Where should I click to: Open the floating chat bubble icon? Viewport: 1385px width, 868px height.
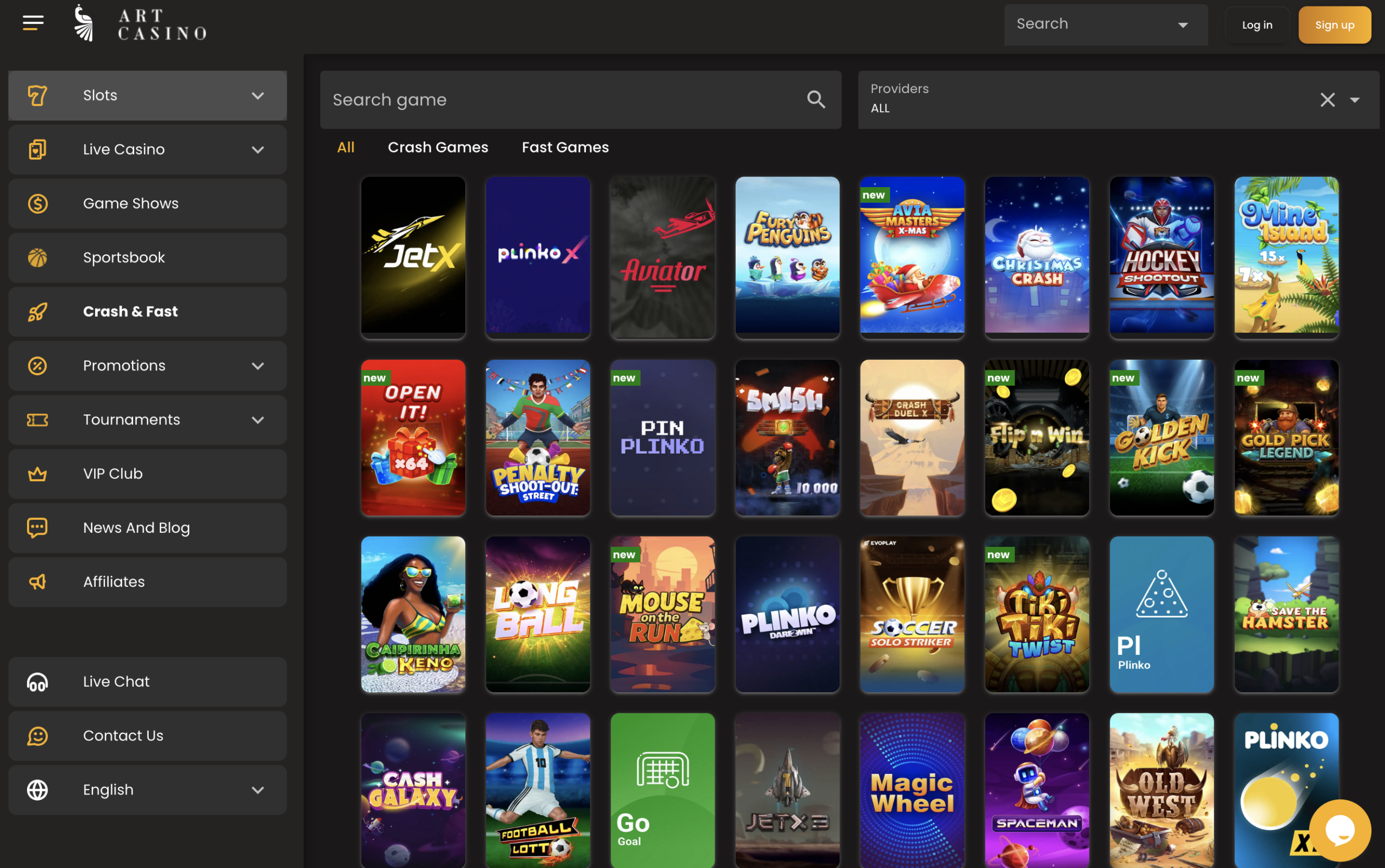pos(1340,830)
